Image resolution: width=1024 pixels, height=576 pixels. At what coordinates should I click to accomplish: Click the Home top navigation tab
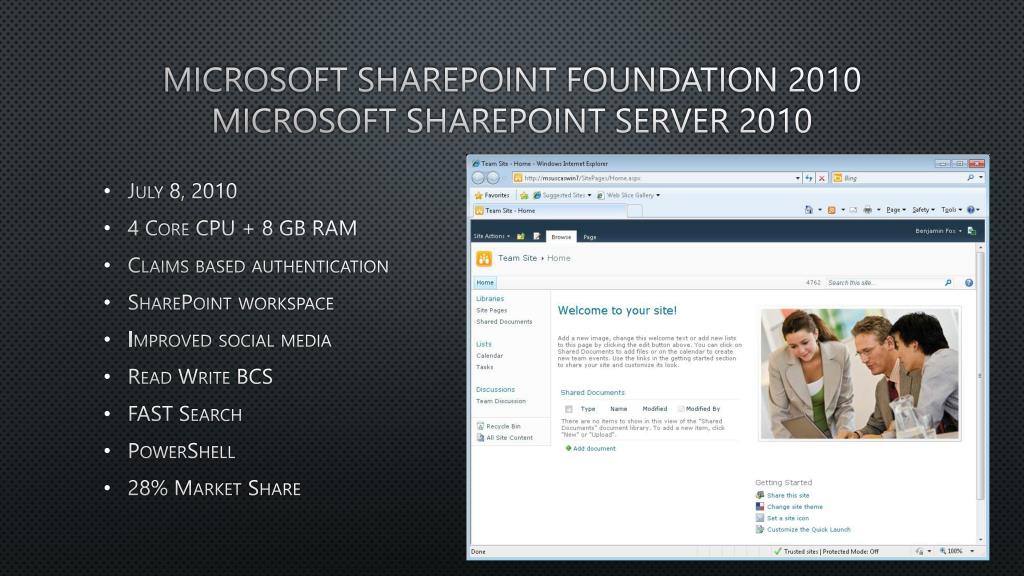click(485, 283)
